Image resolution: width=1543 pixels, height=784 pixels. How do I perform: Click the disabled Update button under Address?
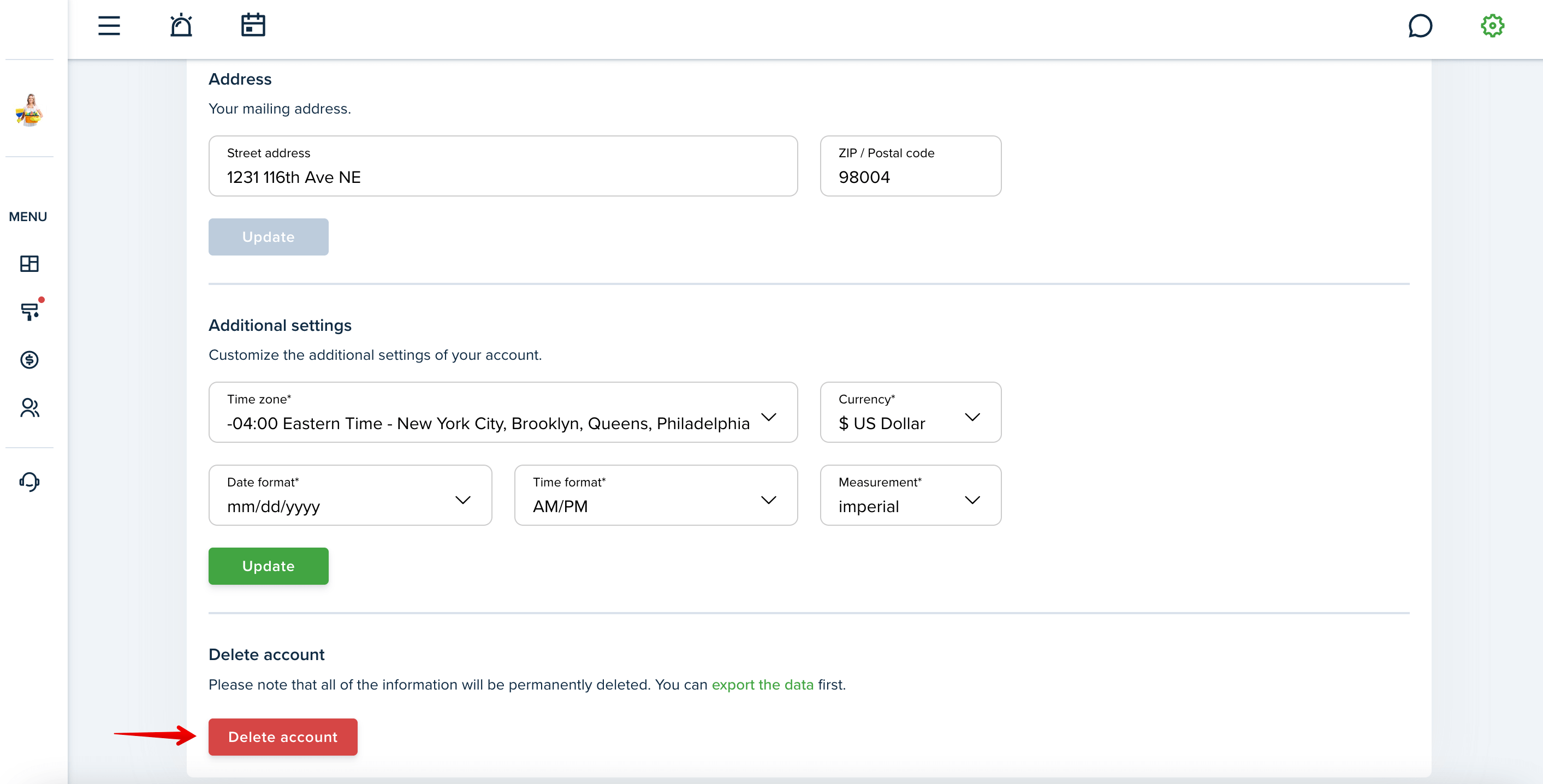(x=268, y=236)
